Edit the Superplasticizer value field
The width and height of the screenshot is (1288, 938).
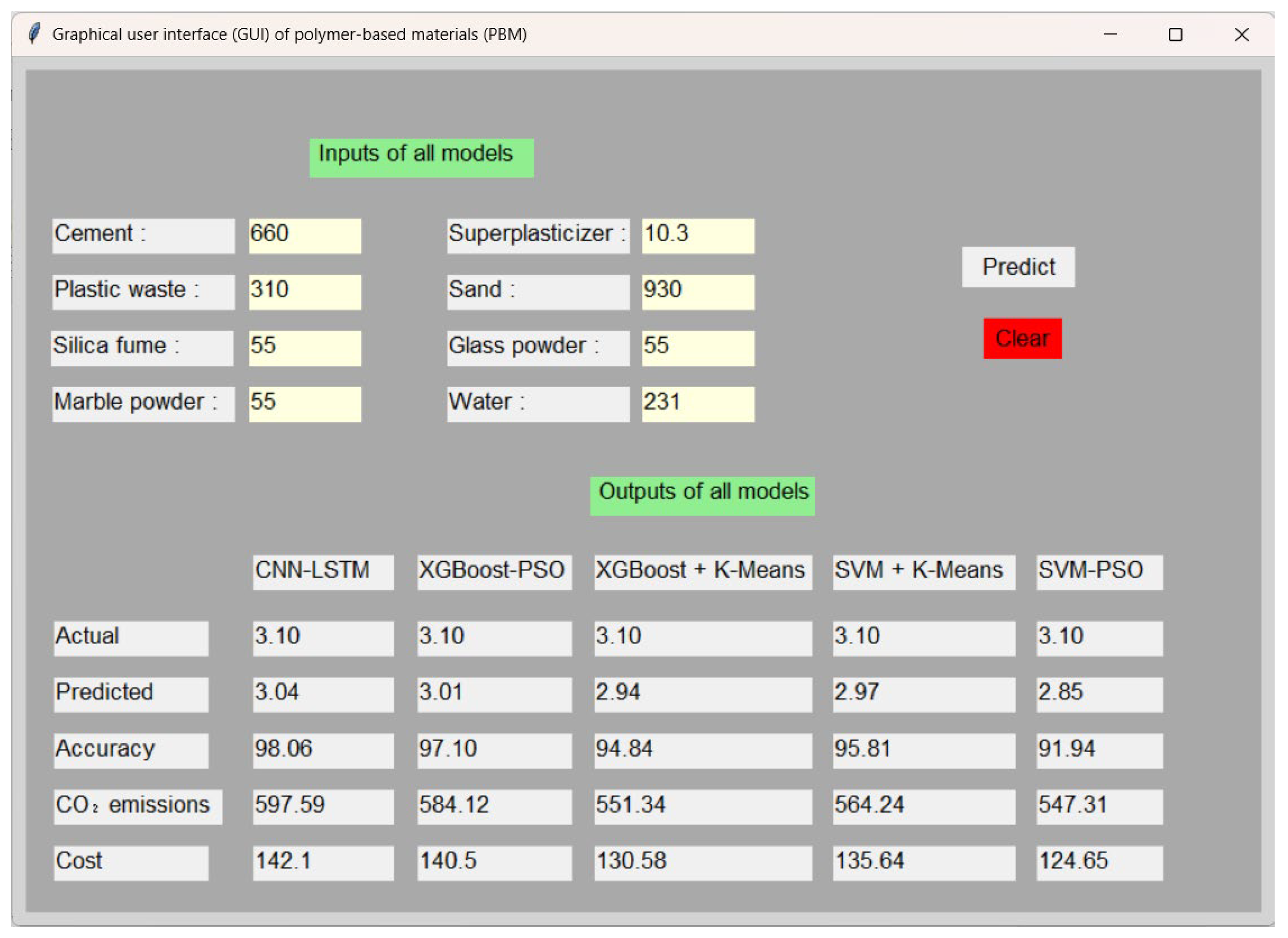click(698, 236)
